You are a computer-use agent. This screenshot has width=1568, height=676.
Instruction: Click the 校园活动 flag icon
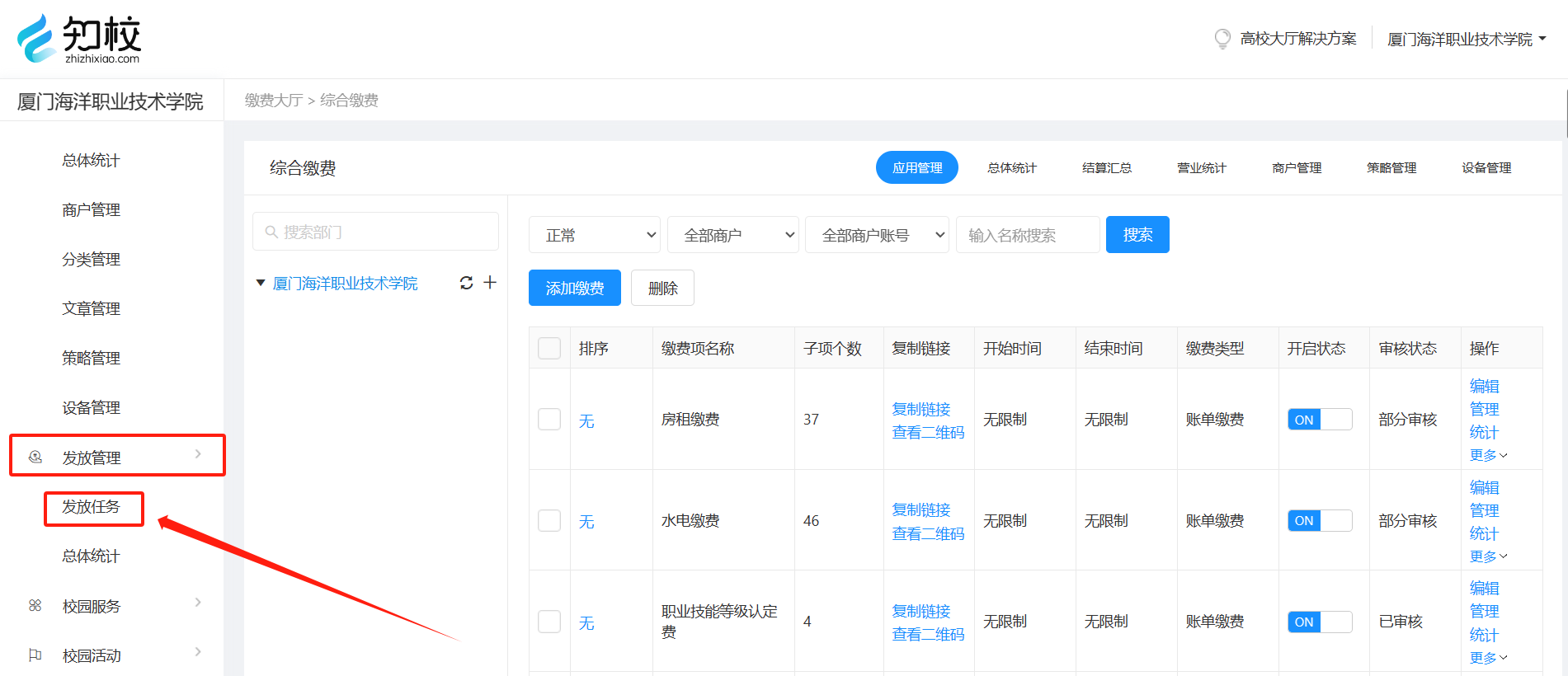point(35,655)
